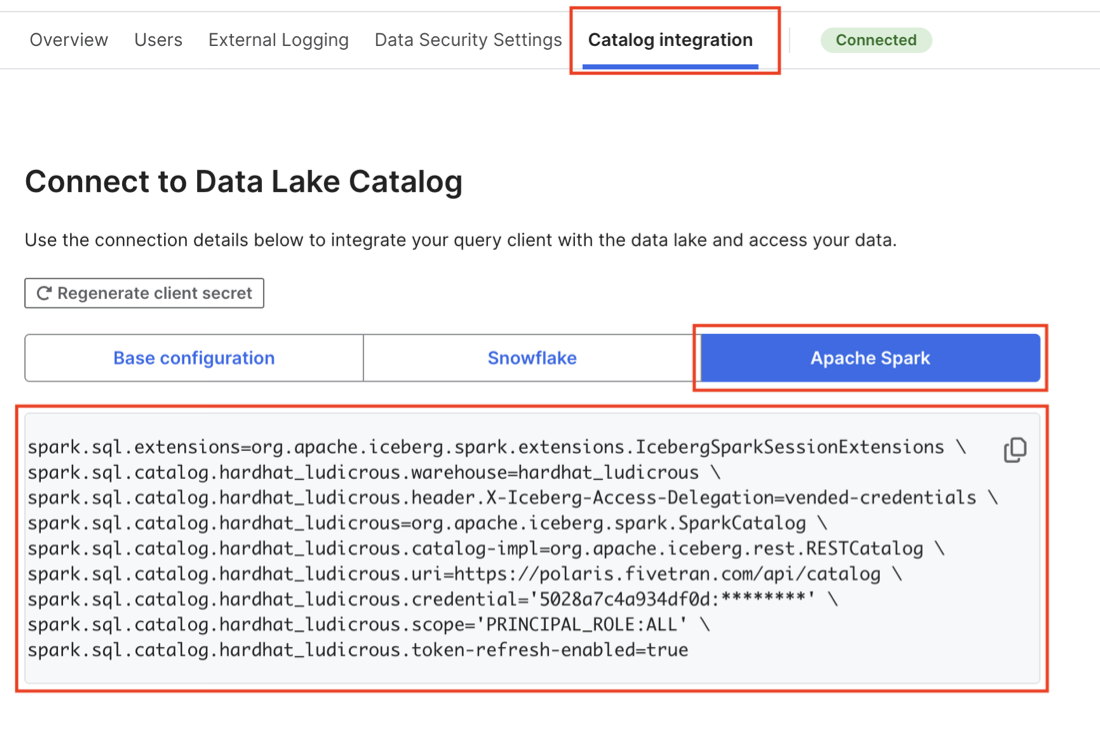Select the Catalog integration tab
Image resolution: width=1100 pixels, height=737 pixels.
click(x=670, y=40)
